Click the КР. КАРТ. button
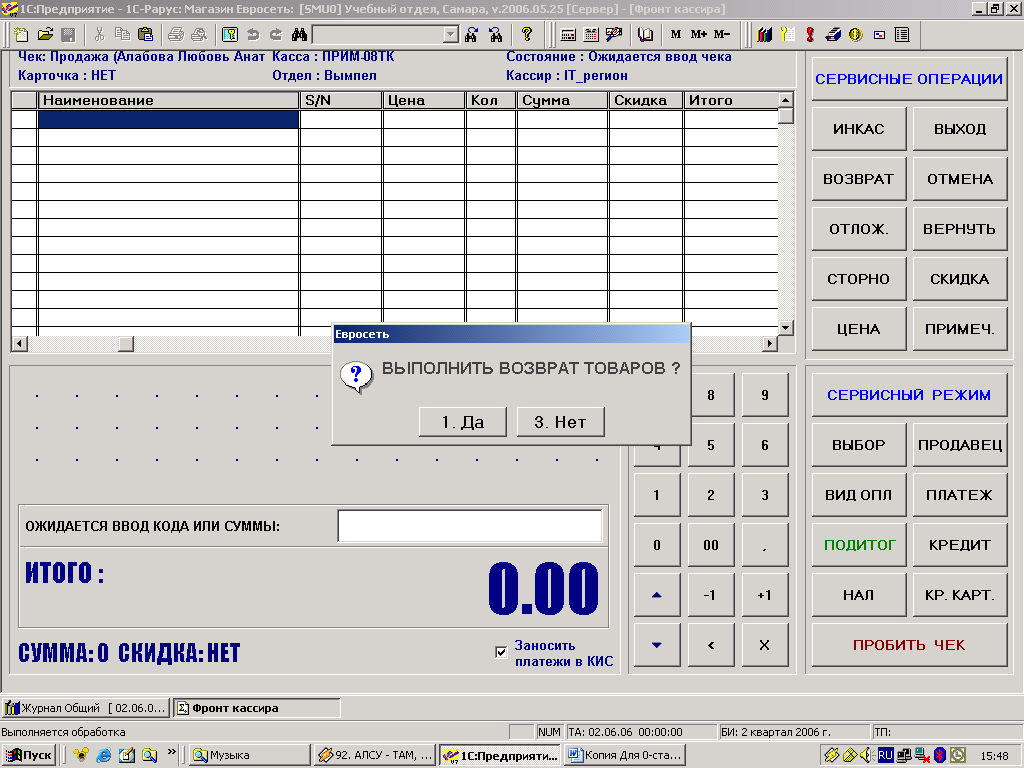The width and height of the screenshot is (1024, 768). click(959, 595)
